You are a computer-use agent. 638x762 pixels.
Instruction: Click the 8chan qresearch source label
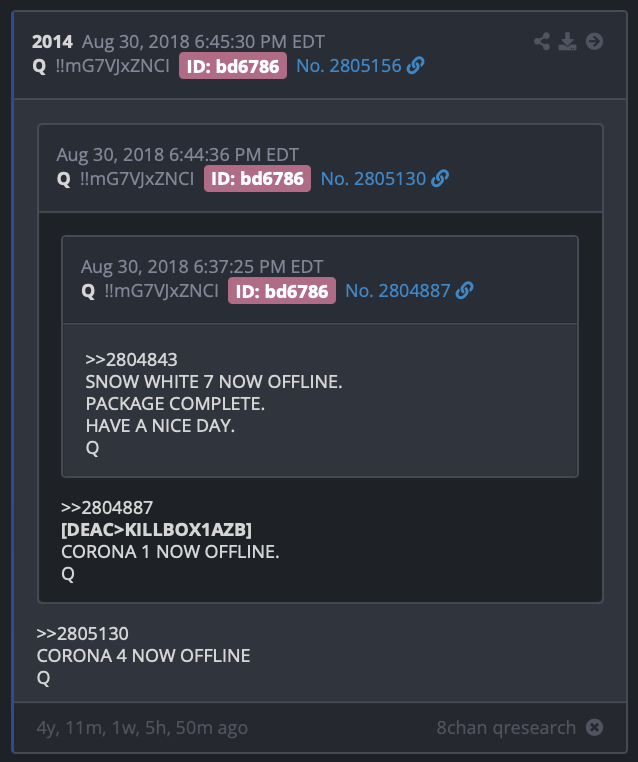point(506,727)
